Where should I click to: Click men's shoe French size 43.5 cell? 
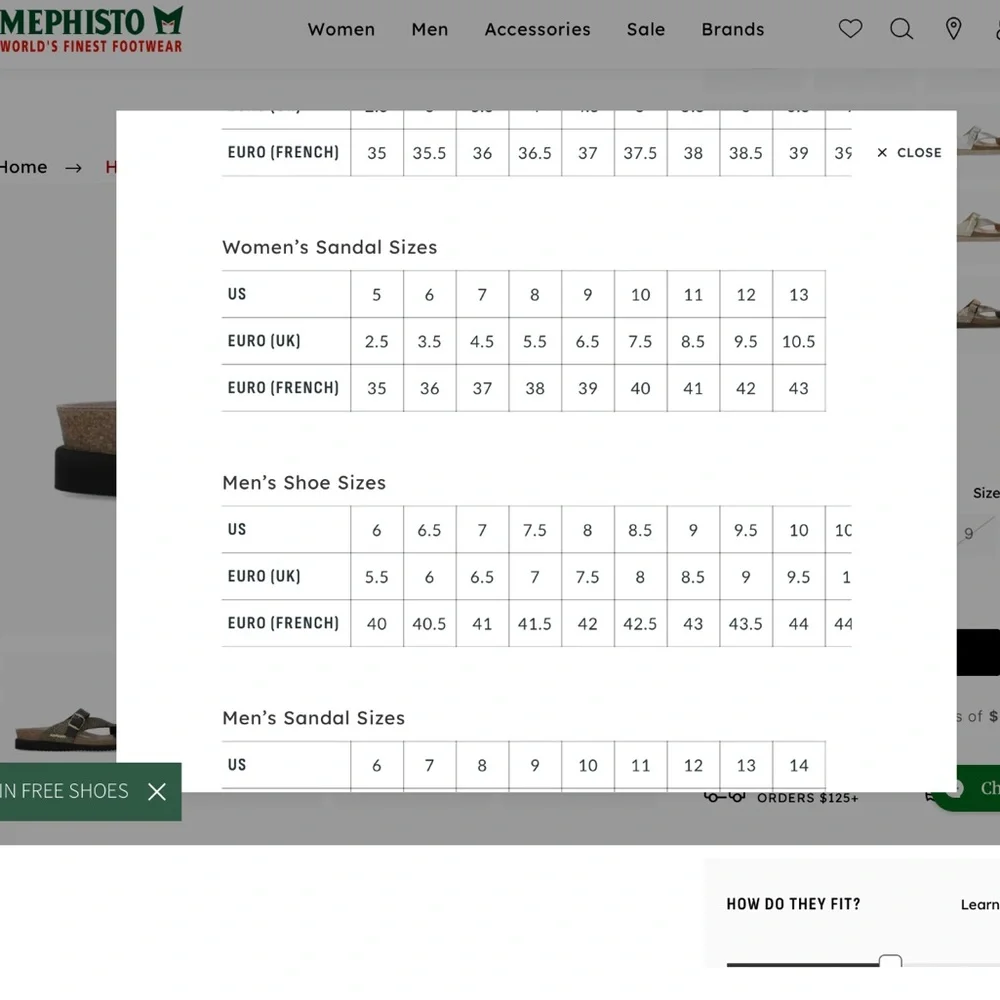[746, 623]
